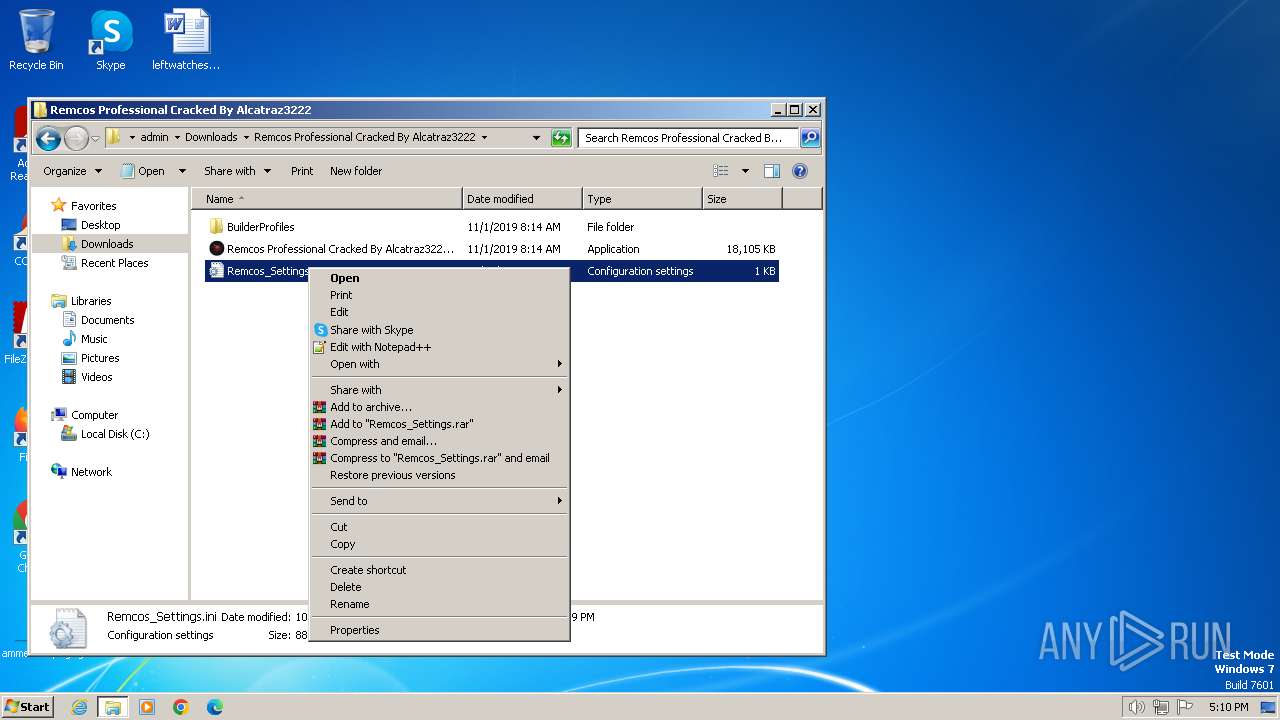1280x720 pixels.
Task: Choose Open in the context menu
Action: click(x=438, y=278)
